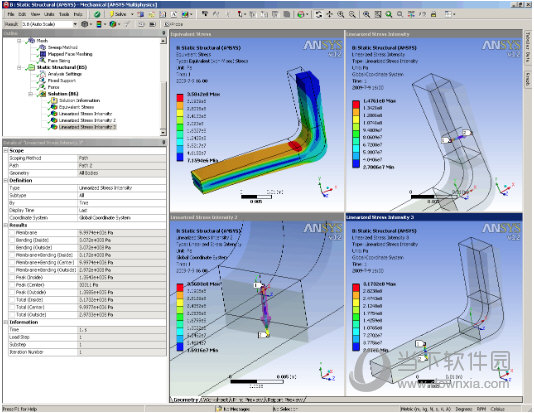Toggle the Bending (Inside) checkbox

coord(12,240)
